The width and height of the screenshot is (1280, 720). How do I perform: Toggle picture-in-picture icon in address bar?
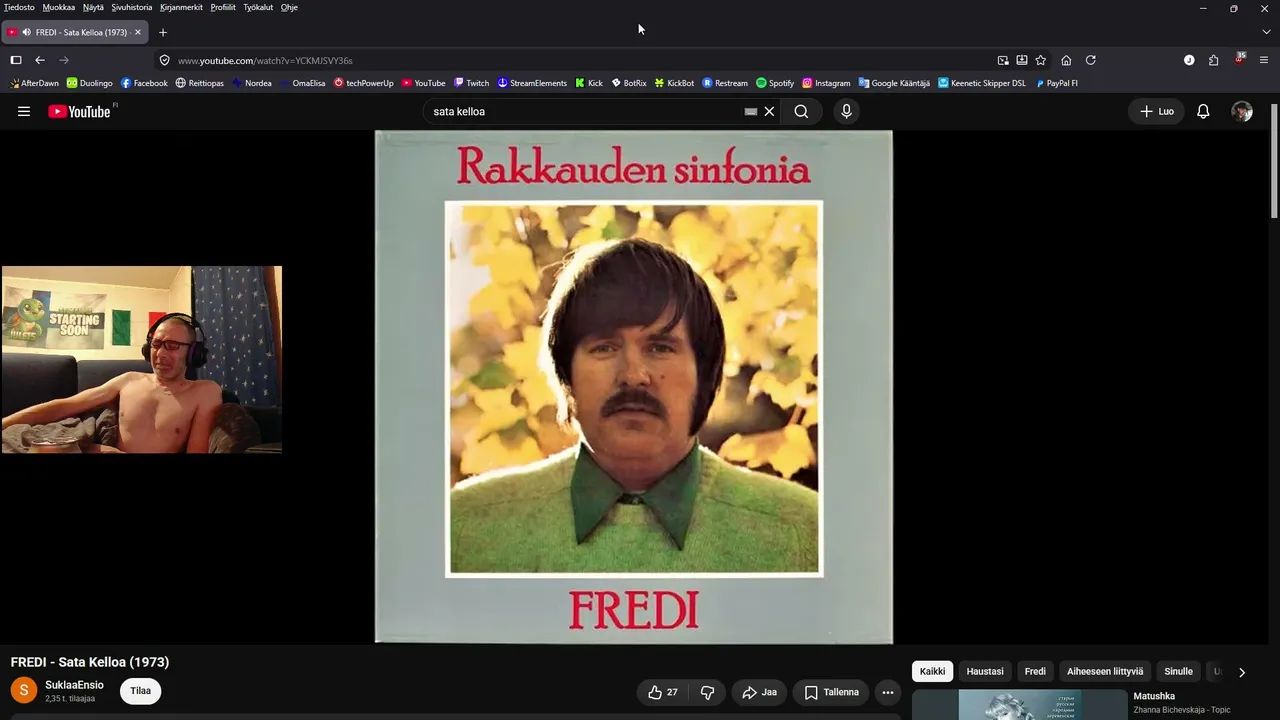tap(1003, 60)
